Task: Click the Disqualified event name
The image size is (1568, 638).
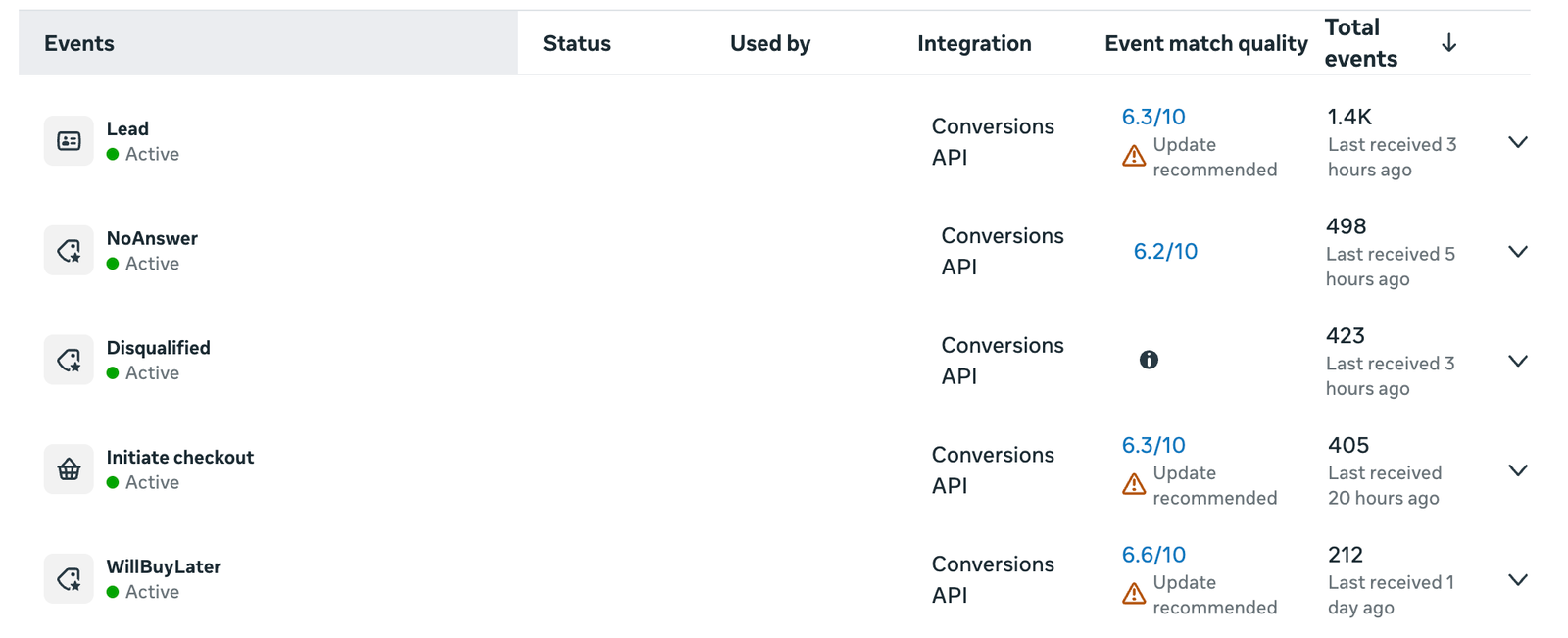Action: pos(158,348)
